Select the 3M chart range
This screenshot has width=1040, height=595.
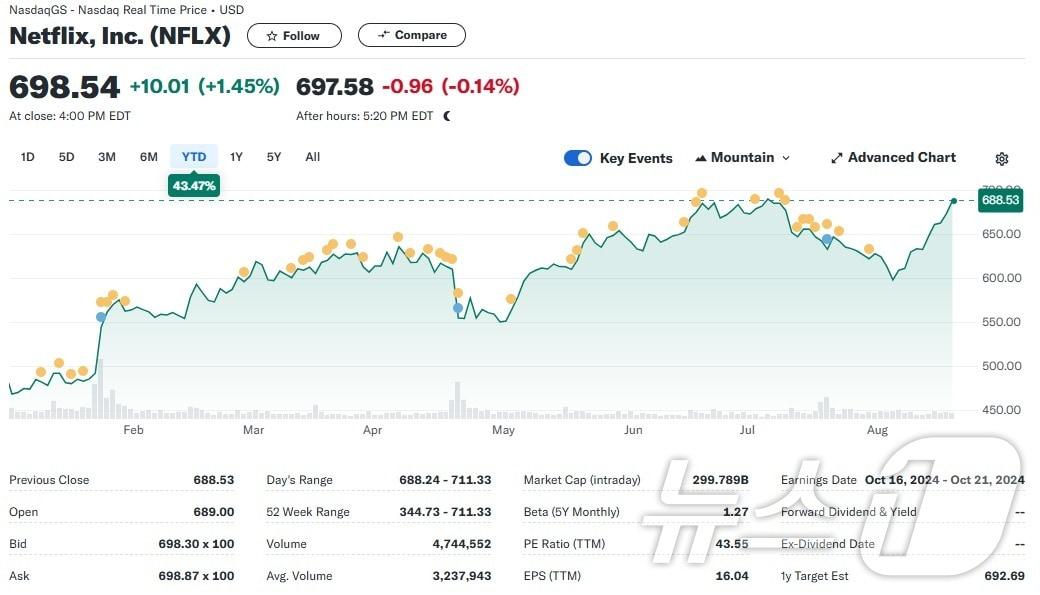coord(107,157)
